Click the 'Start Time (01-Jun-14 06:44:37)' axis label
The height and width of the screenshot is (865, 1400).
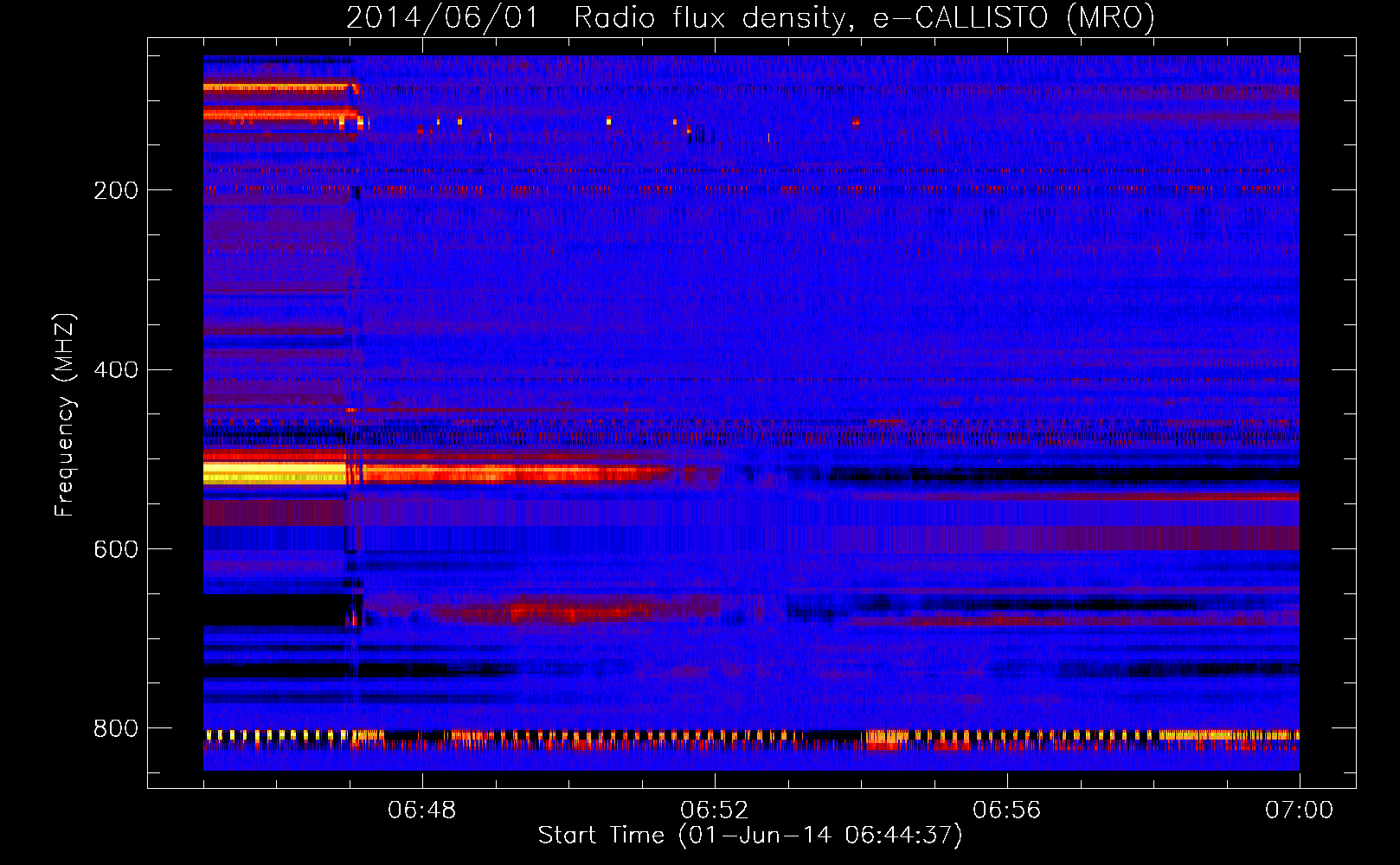(750, 835)
